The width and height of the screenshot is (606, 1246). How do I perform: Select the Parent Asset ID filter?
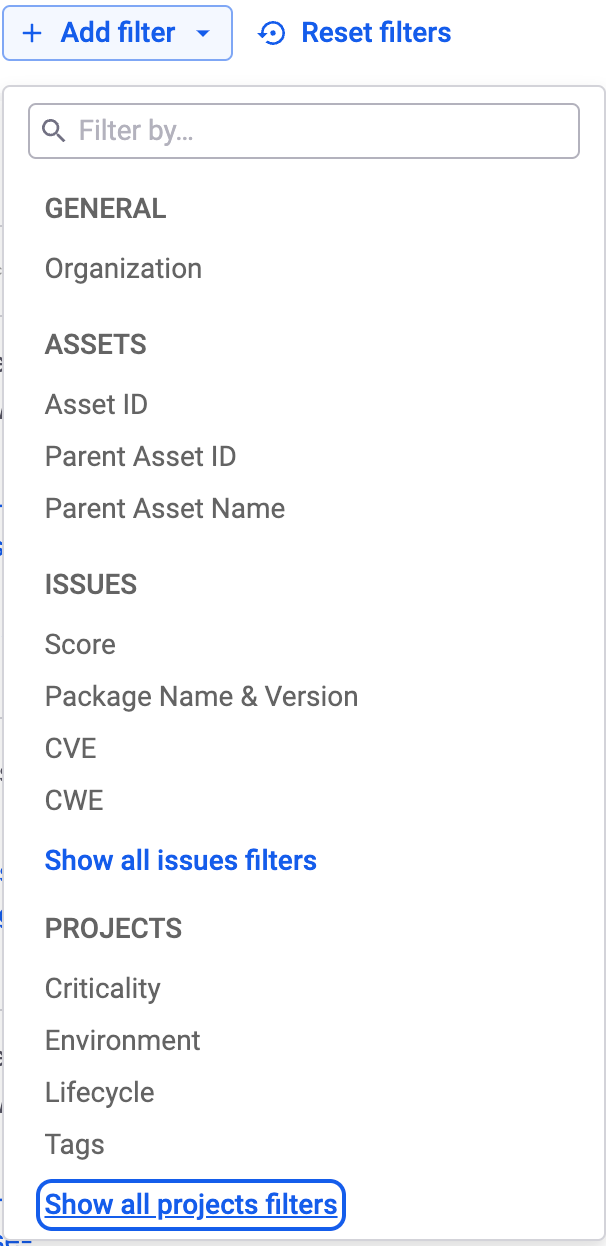click(140, 456)
